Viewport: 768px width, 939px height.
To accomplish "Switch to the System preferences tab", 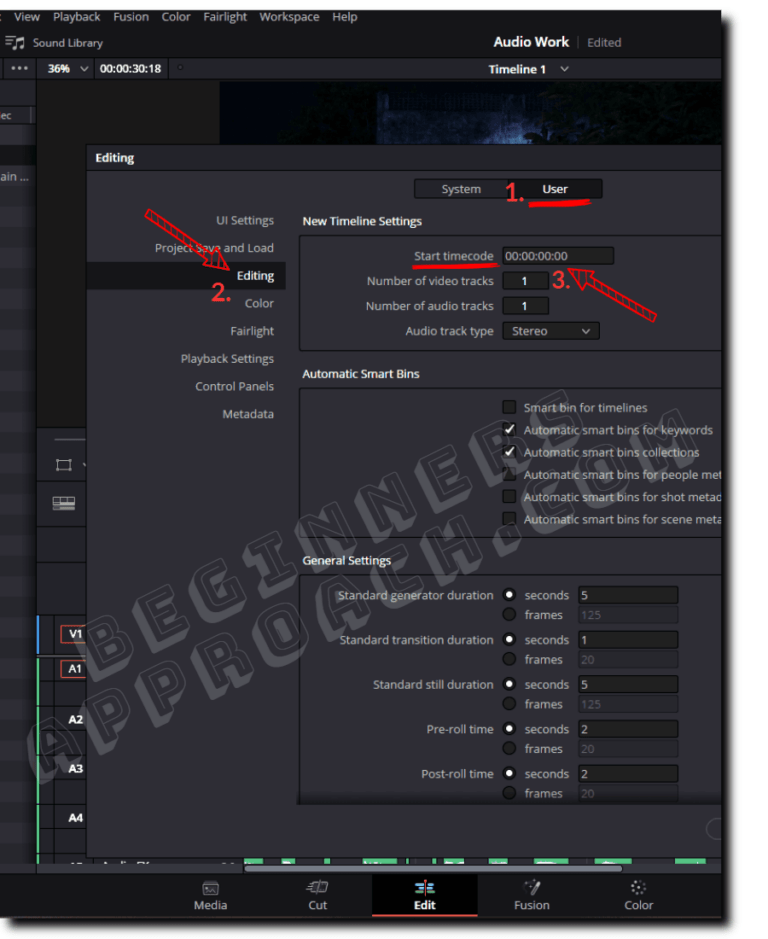I will 461,189.
